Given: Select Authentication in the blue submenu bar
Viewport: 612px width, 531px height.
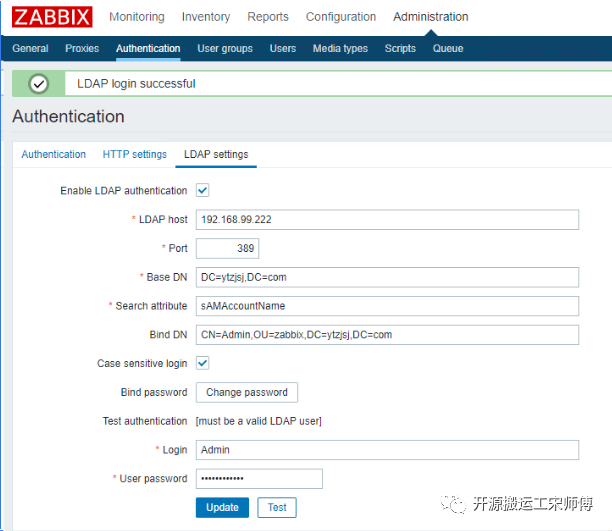Looking at the screenshot, I should (x=148, y=48).
